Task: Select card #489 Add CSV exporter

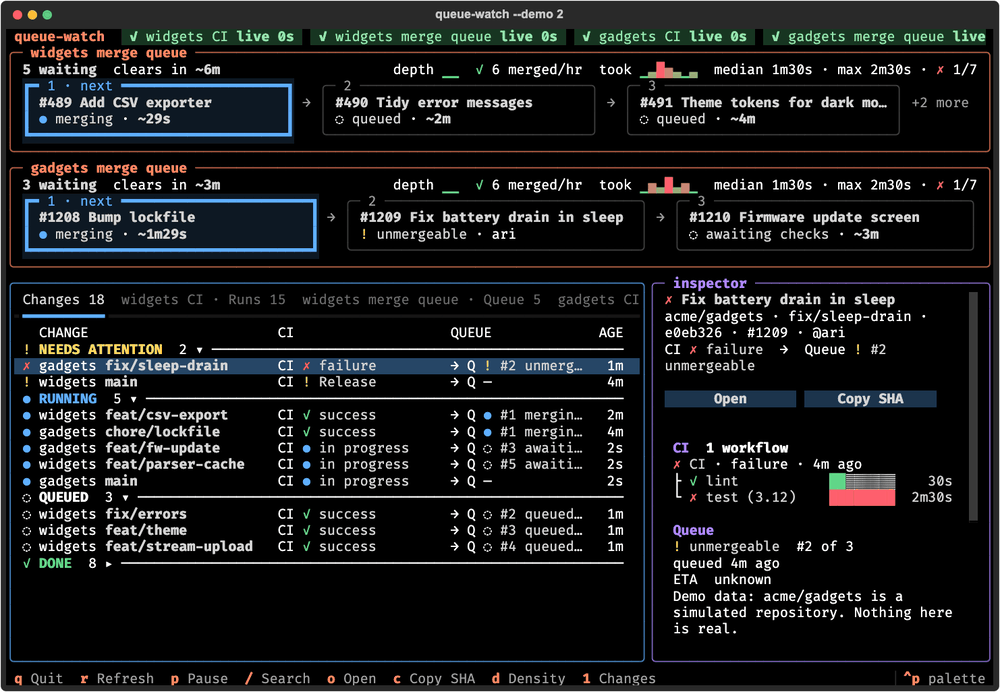Action: 158,108
